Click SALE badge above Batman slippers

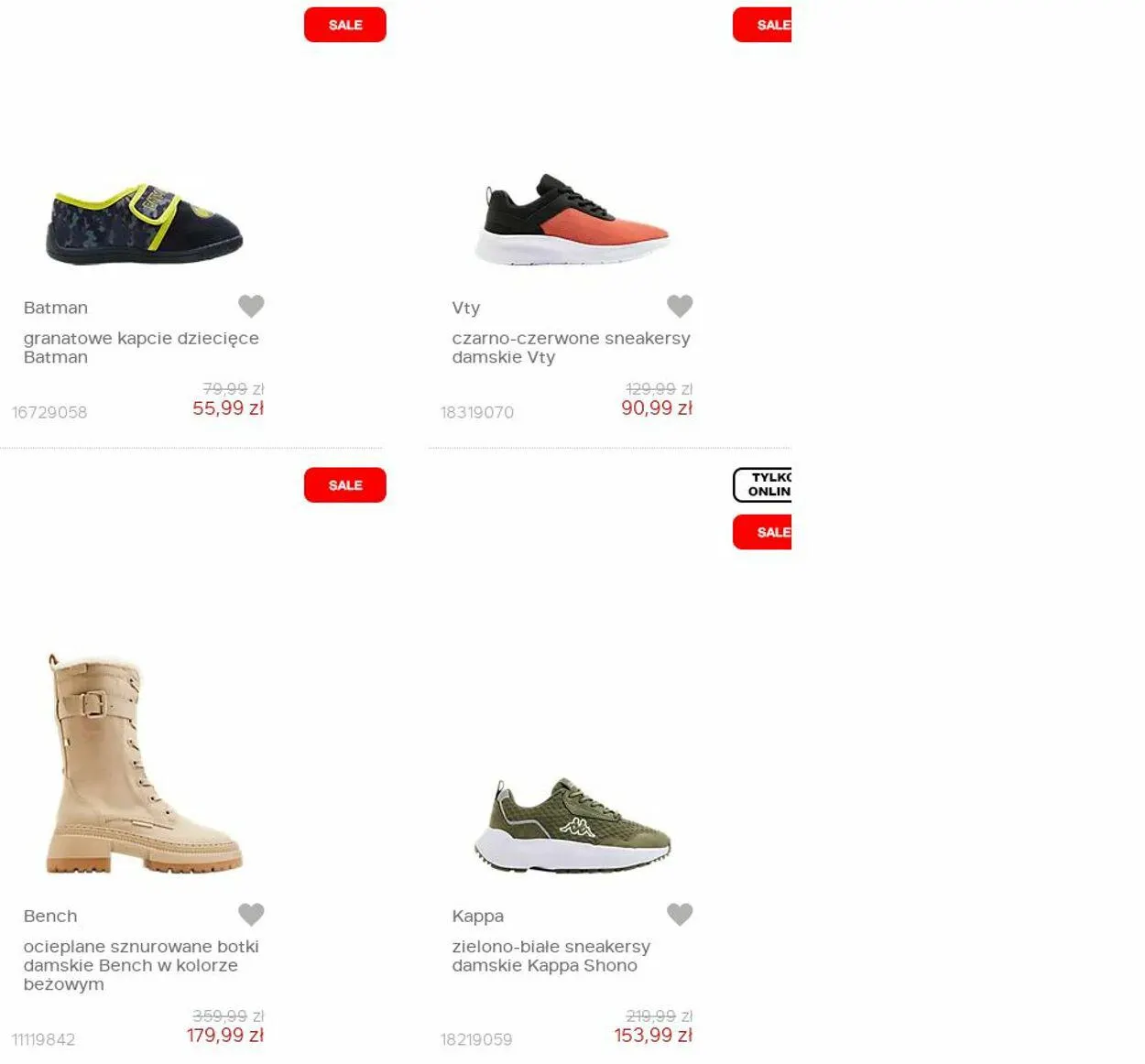click(345, 25)
